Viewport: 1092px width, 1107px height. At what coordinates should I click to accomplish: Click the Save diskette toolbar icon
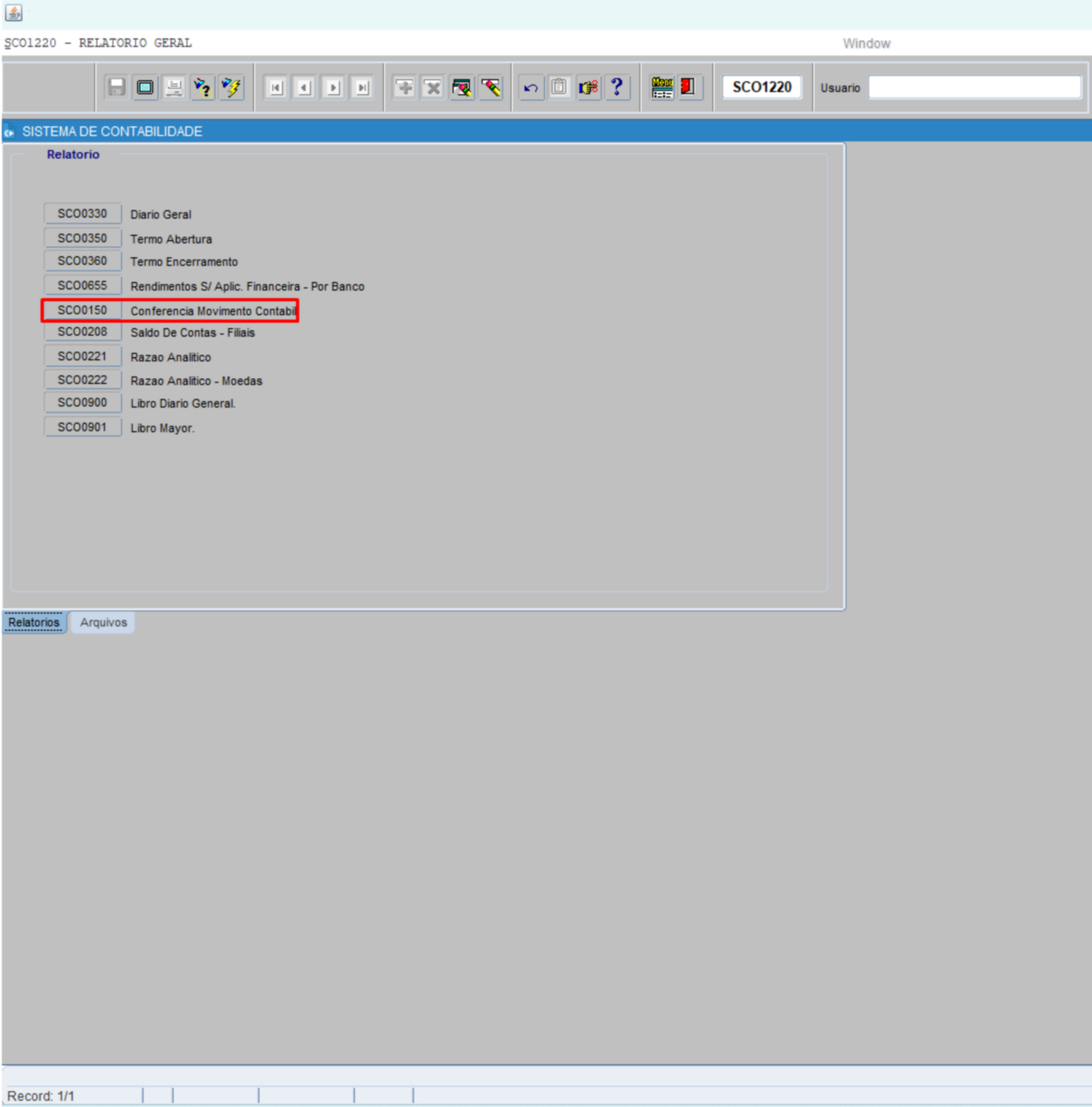click(116, 87)
